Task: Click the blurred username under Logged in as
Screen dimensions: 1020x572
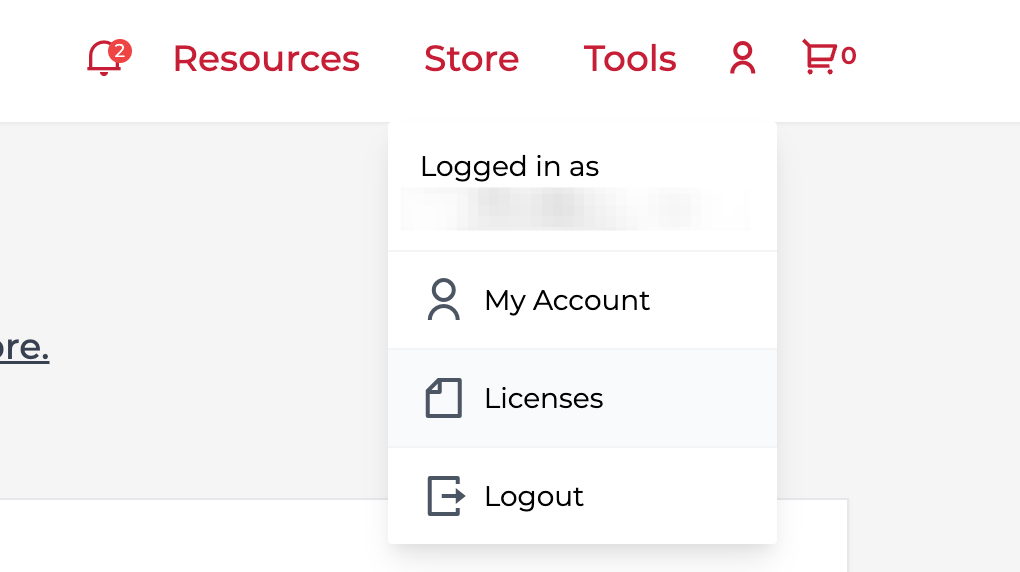Action: coord(575,208)
